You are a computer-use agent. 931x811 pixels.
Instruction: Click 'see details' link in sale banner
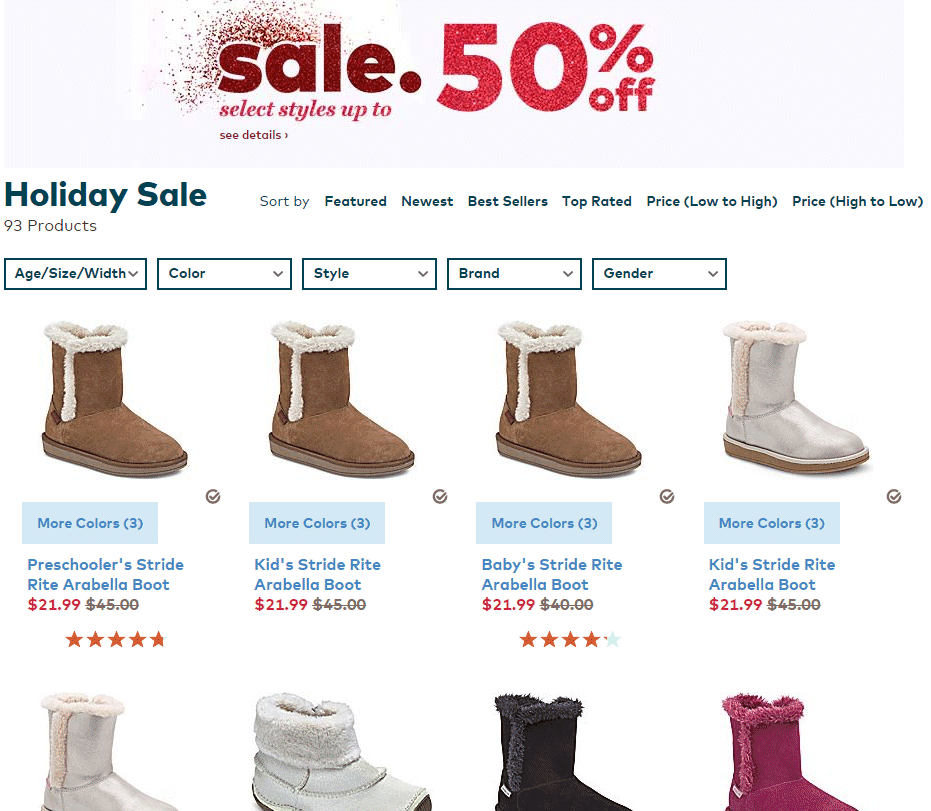pos(254,135)
